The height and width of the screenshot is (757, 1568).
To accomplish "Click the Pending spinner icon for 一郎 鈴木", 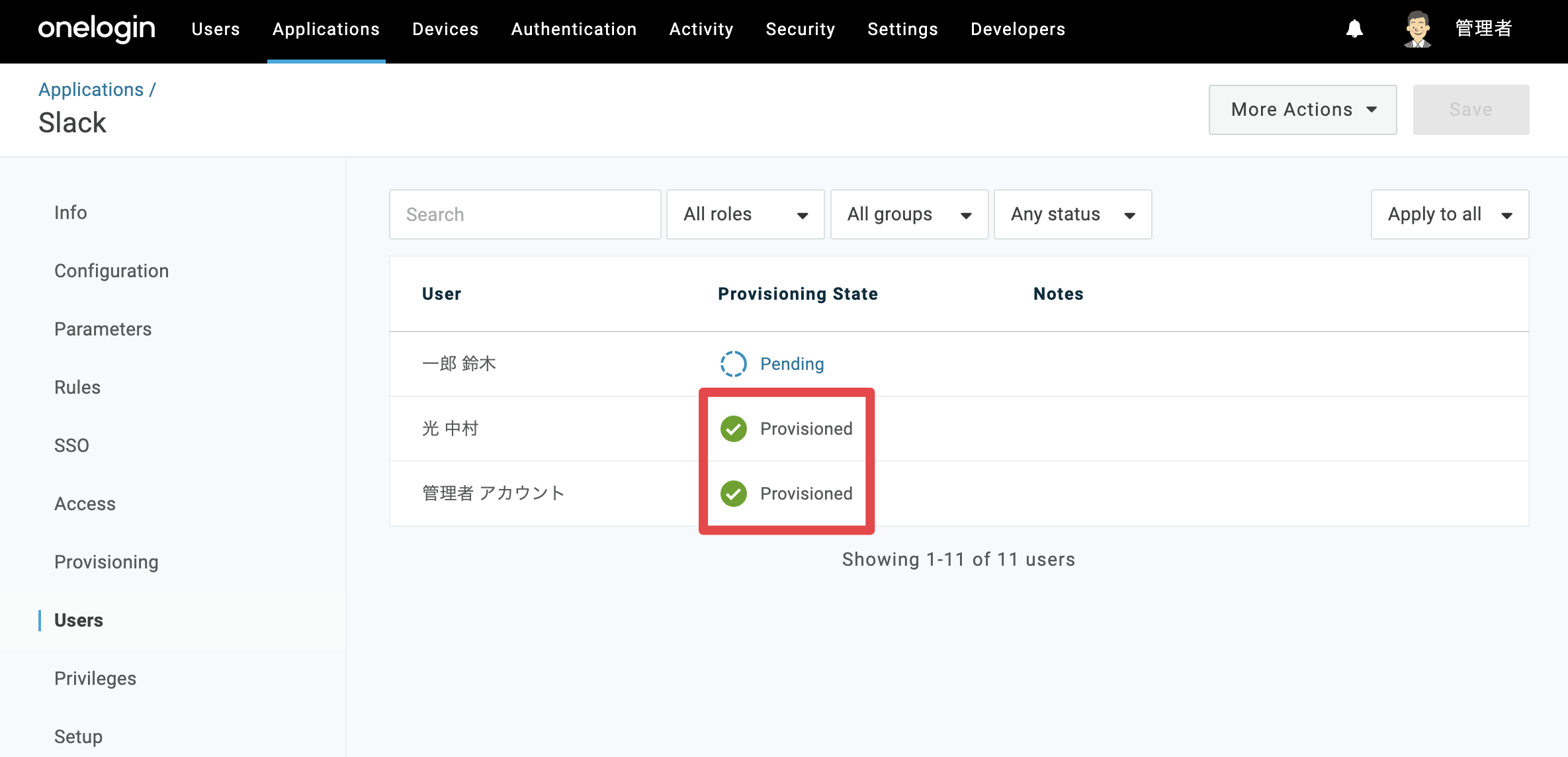I will pyautogui.click(x=733, y=364).
